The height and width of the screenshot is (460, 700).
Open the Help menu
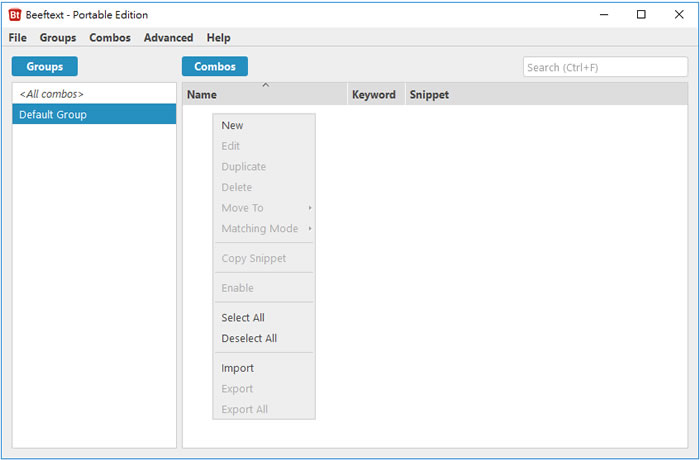point(218,38)
